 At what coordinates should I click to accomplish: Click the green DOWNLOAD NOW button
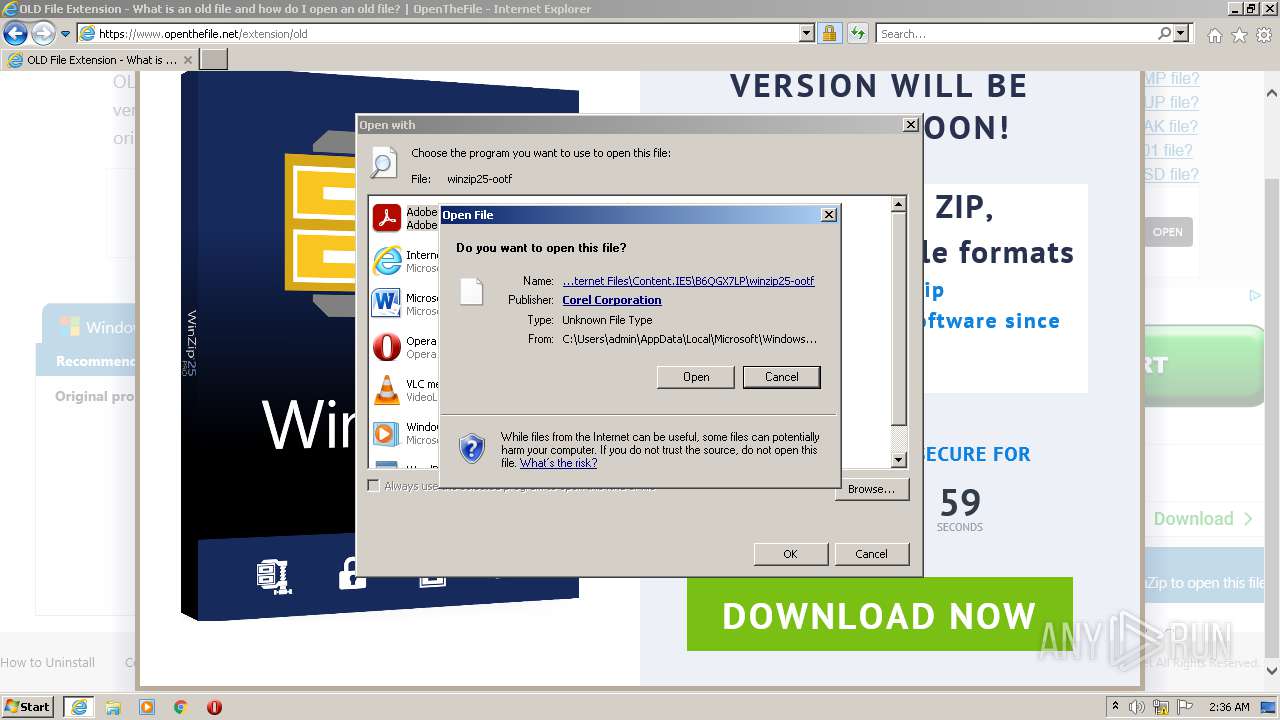pos(879,615)
